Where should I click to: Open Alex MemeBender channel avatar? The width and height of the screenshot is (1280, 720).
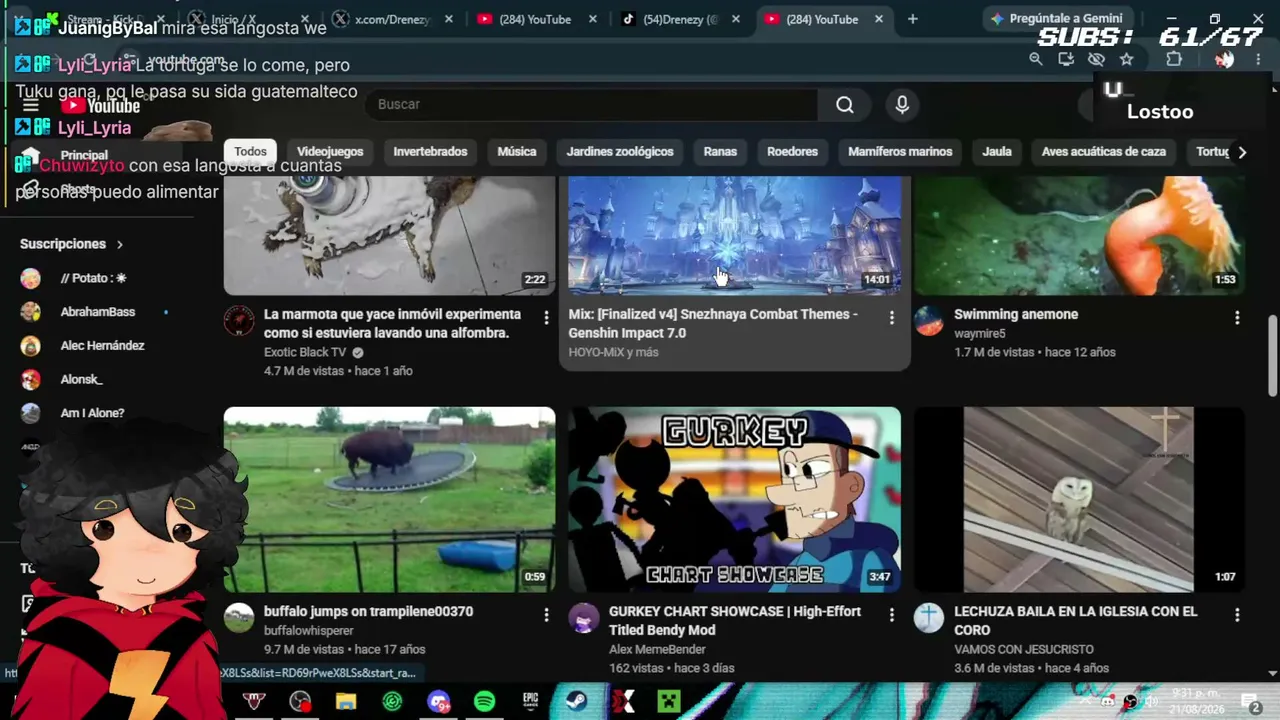584,618
